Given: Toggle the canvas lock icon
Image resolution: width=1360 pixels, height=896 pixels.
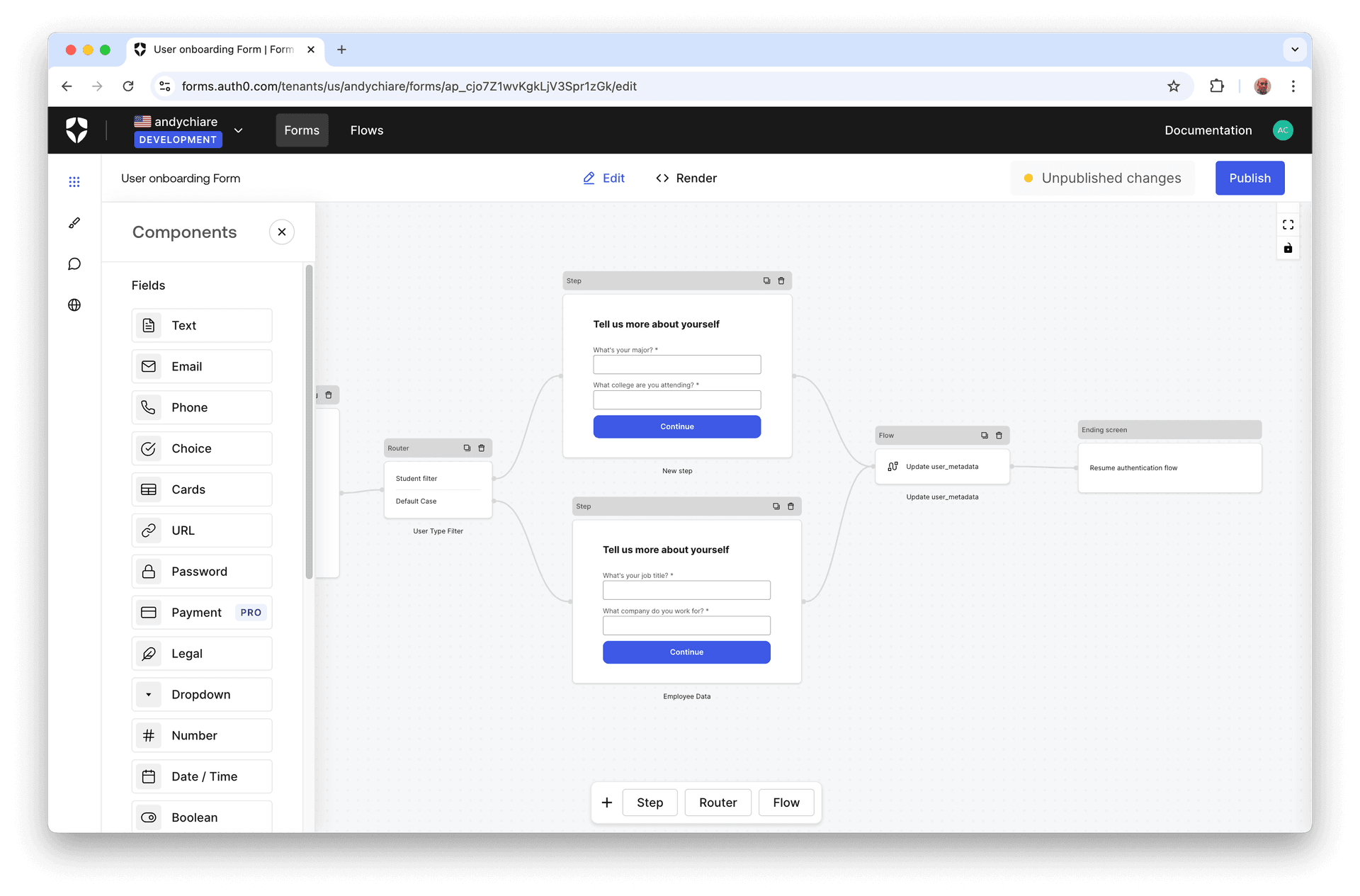Looking at the screenshot, I should click(x=1288, y=248).
